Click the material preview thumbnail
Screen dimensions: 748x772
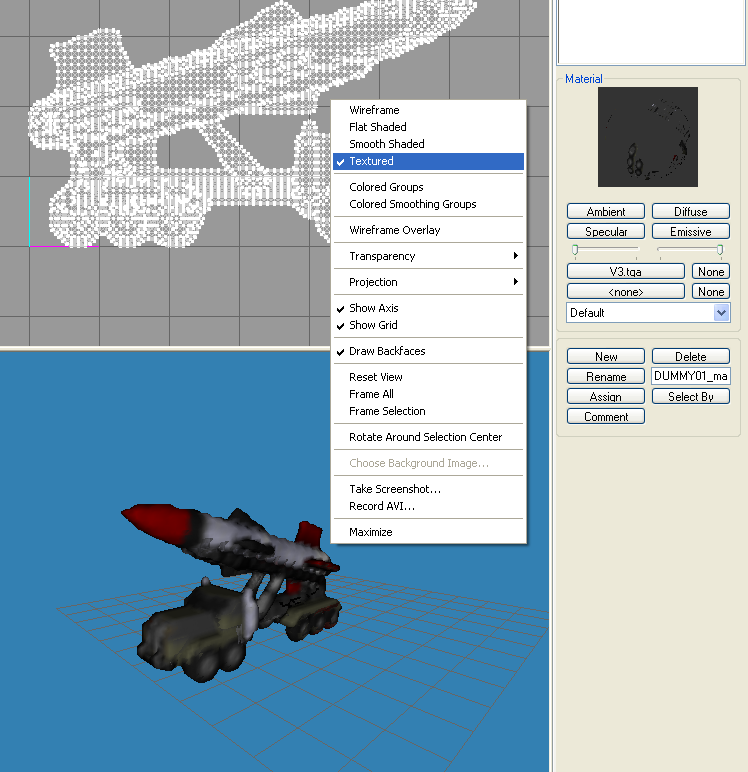coord(648,137)
